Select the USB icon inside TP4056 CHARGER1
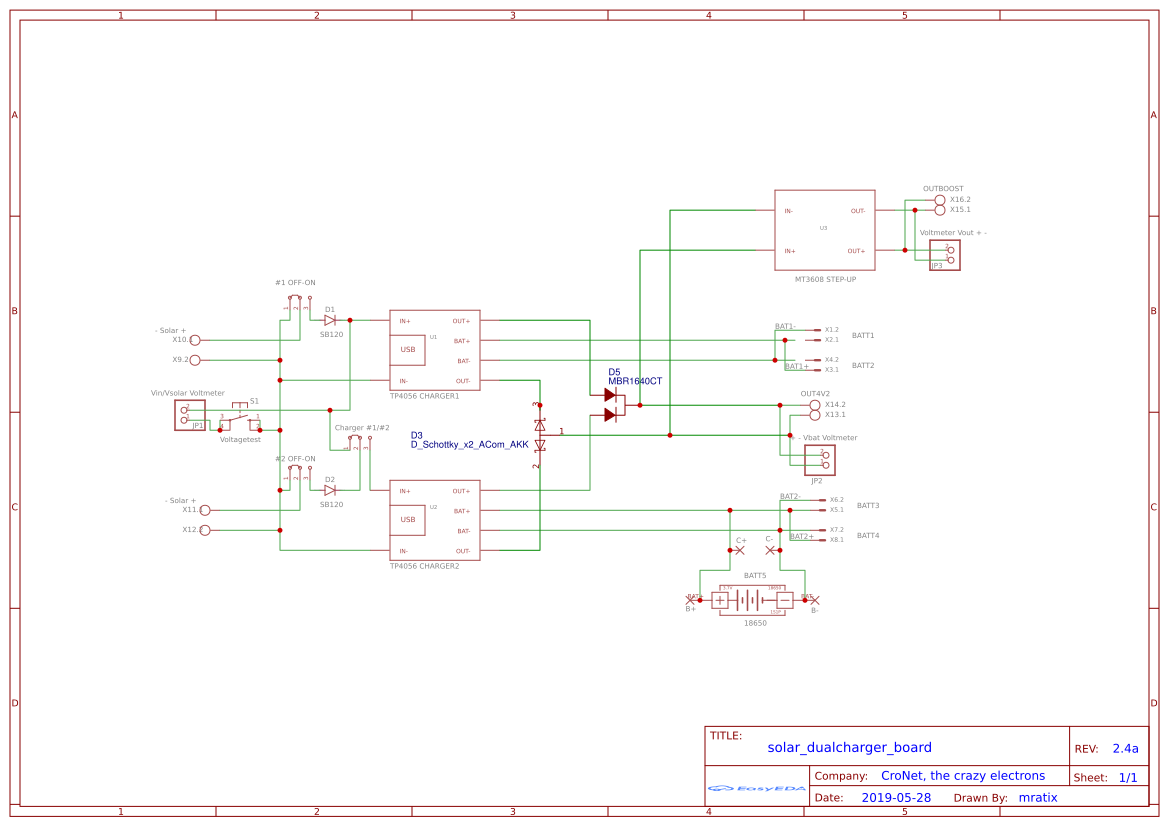This screenshot has height=827, width=1169. click(x=408, y=350)
